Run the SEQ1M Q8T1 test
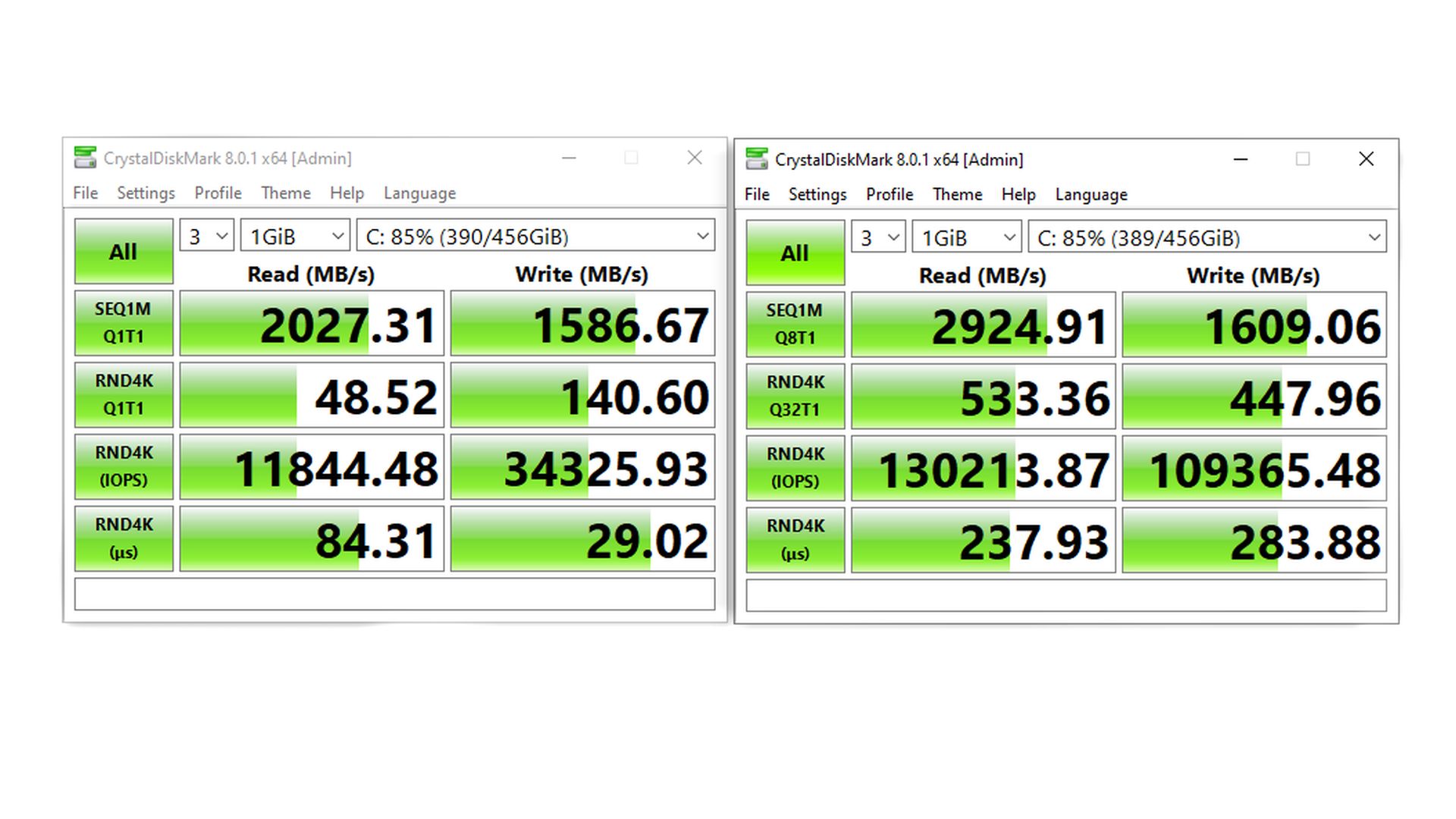 click(x=795, y=325)
